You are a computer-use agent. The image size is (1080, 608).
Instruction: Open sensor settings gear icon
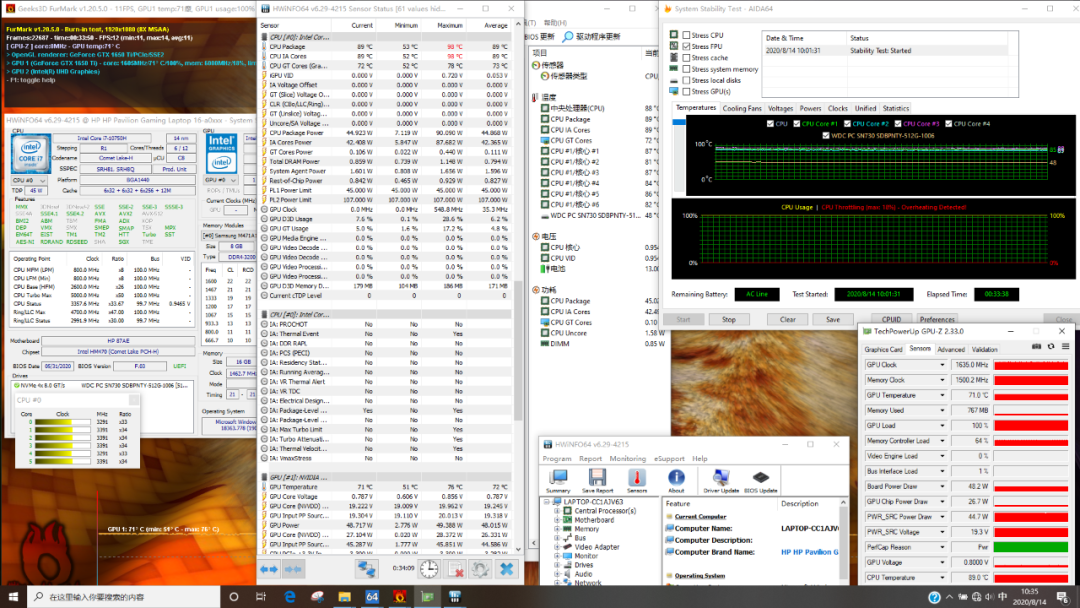click(x=480, y=568)
